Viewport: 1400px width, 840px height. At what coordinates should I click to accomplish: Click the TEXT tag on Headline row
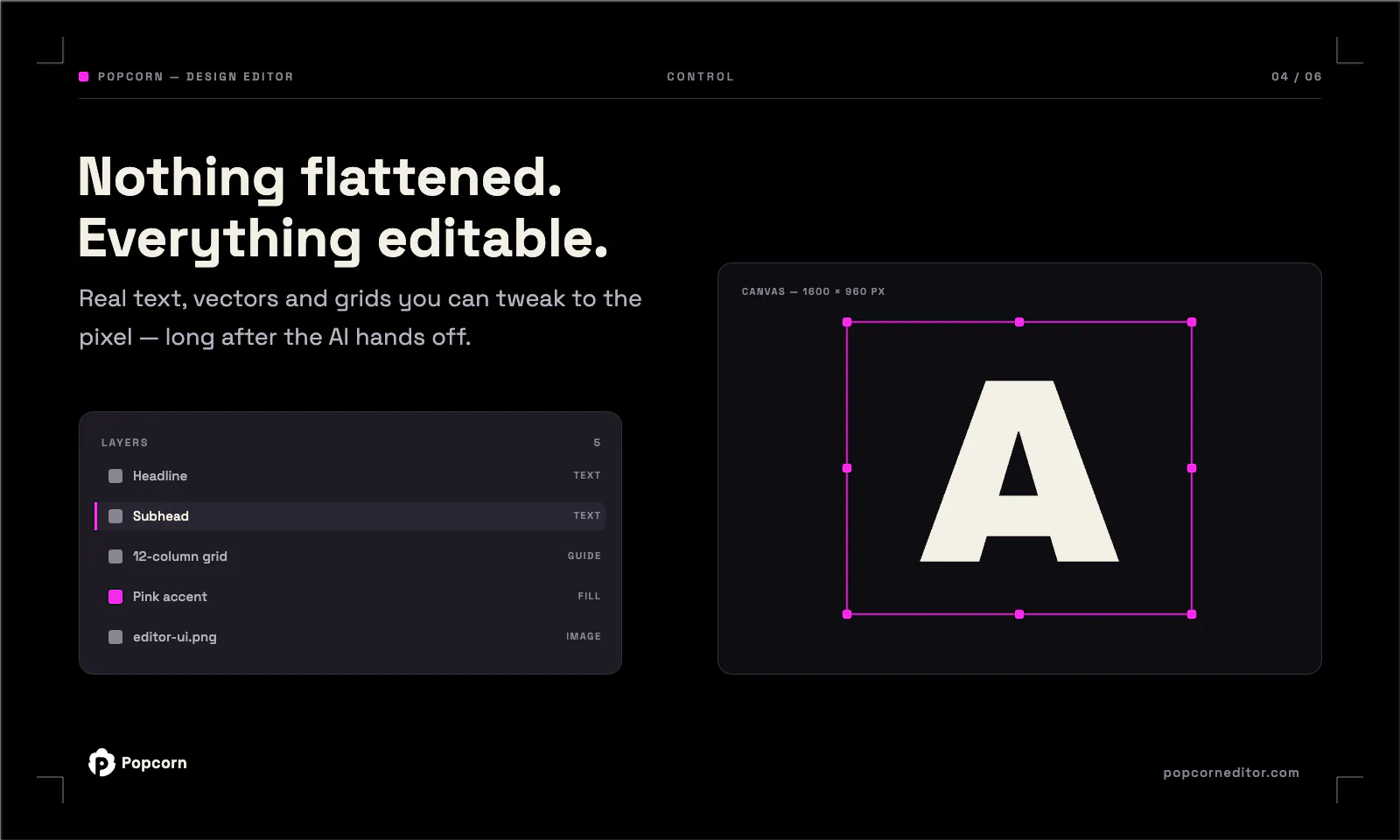(x=587, y=476)
